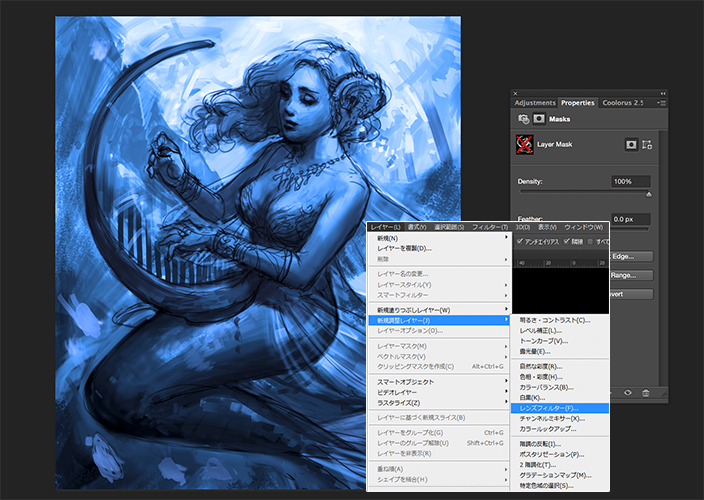This screenshot has width=704, height=500.
Task: Toggle the すべて checkbox in options bar
Action: 590,241
